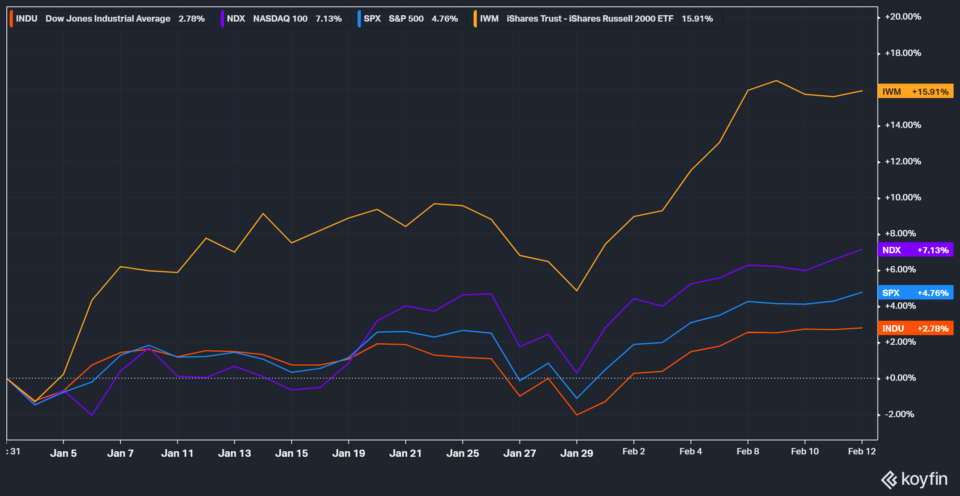Click the +6.00% y-axis label
The height and width of the screenshot is (496, 960).
pyautogui.click(x=903, y=270)
